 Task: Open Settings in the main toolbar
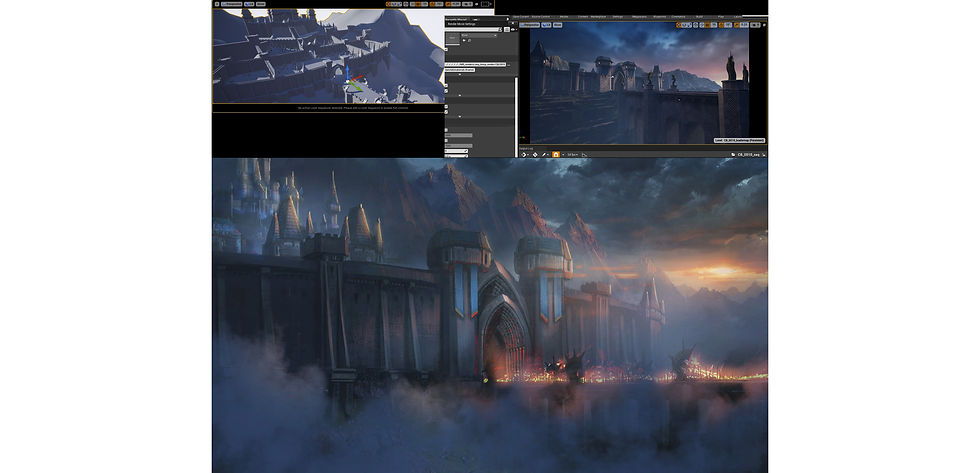tap(618, 17)
